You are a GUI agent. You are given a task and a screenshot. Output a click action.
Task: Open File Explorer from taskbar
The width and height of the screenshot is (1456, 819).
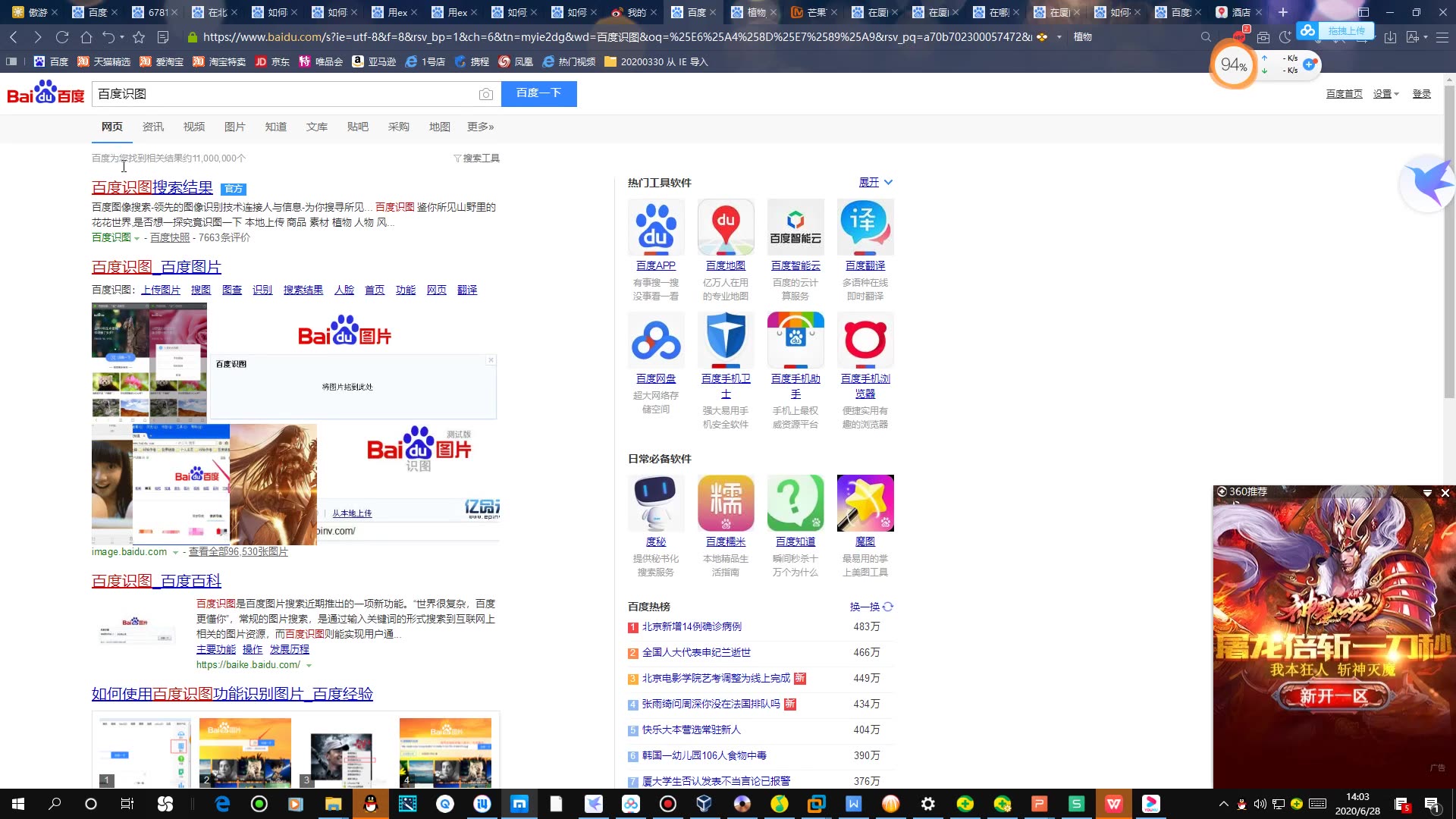pos(333,804)
